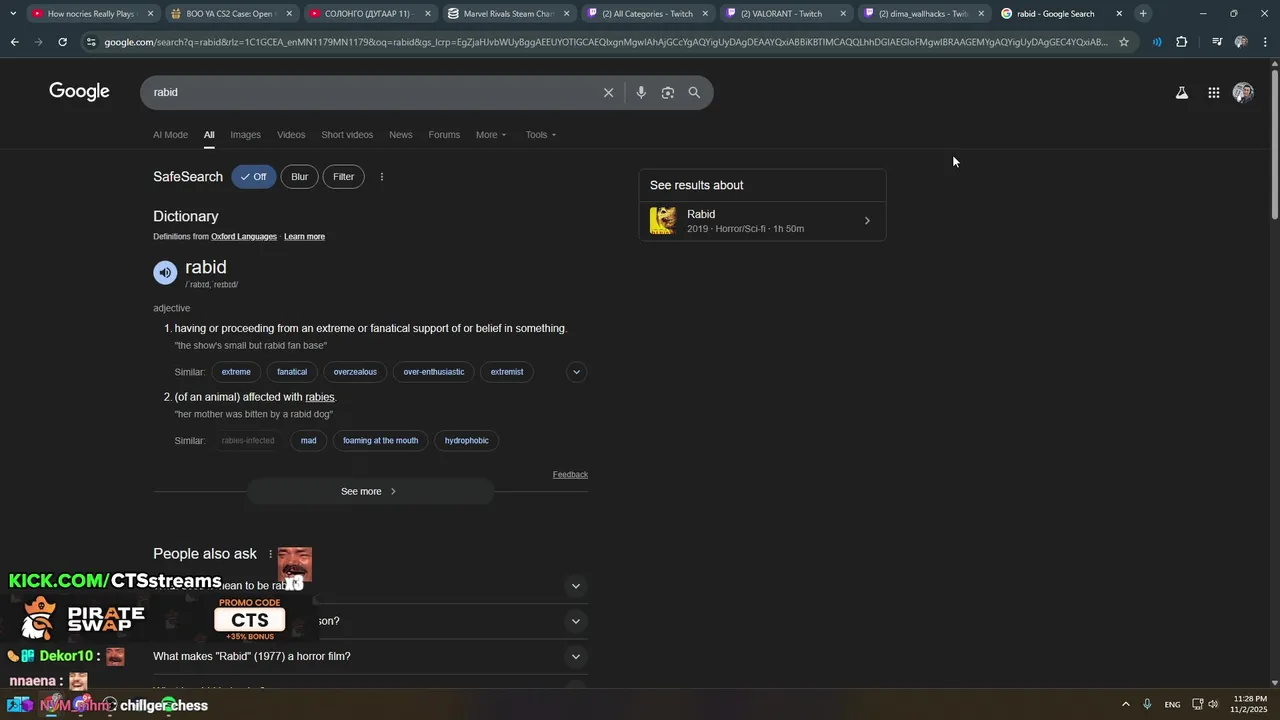Set SafeSearch to Filter
Screen dimensions: 1280x720
coord(343,177)
